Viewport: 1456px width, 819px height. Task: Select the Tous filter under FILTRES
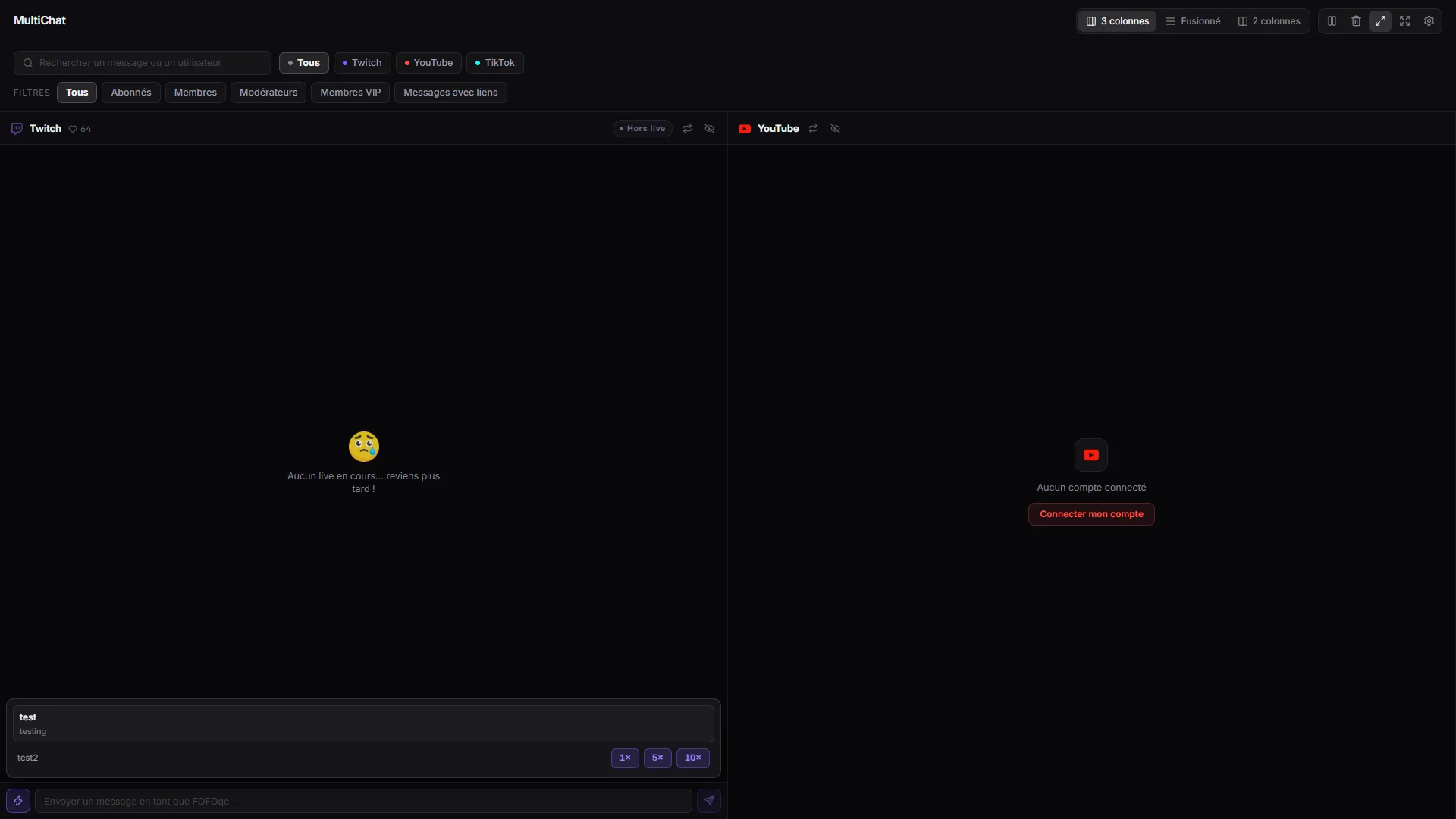77,93
